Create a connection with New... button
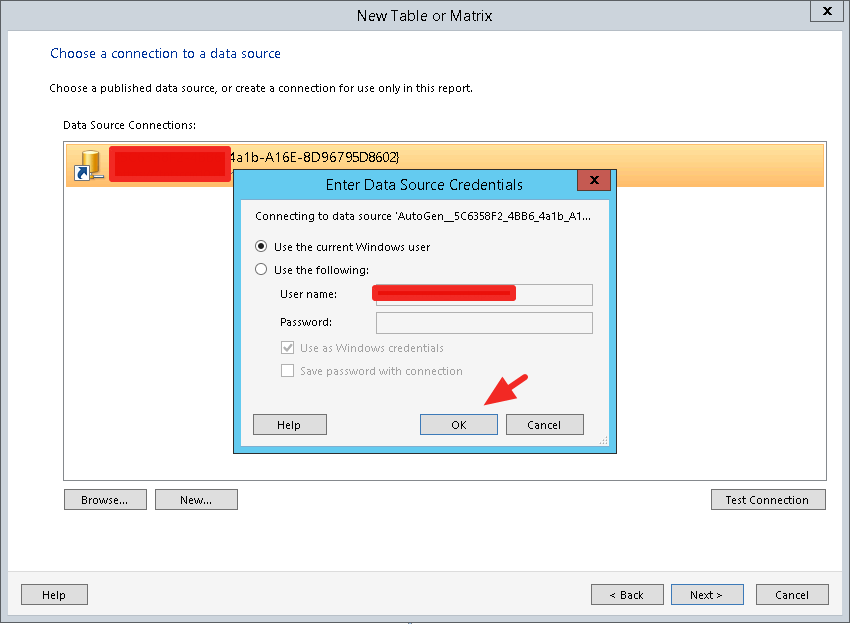Screen dimensions: 850x624 (196, 500)
